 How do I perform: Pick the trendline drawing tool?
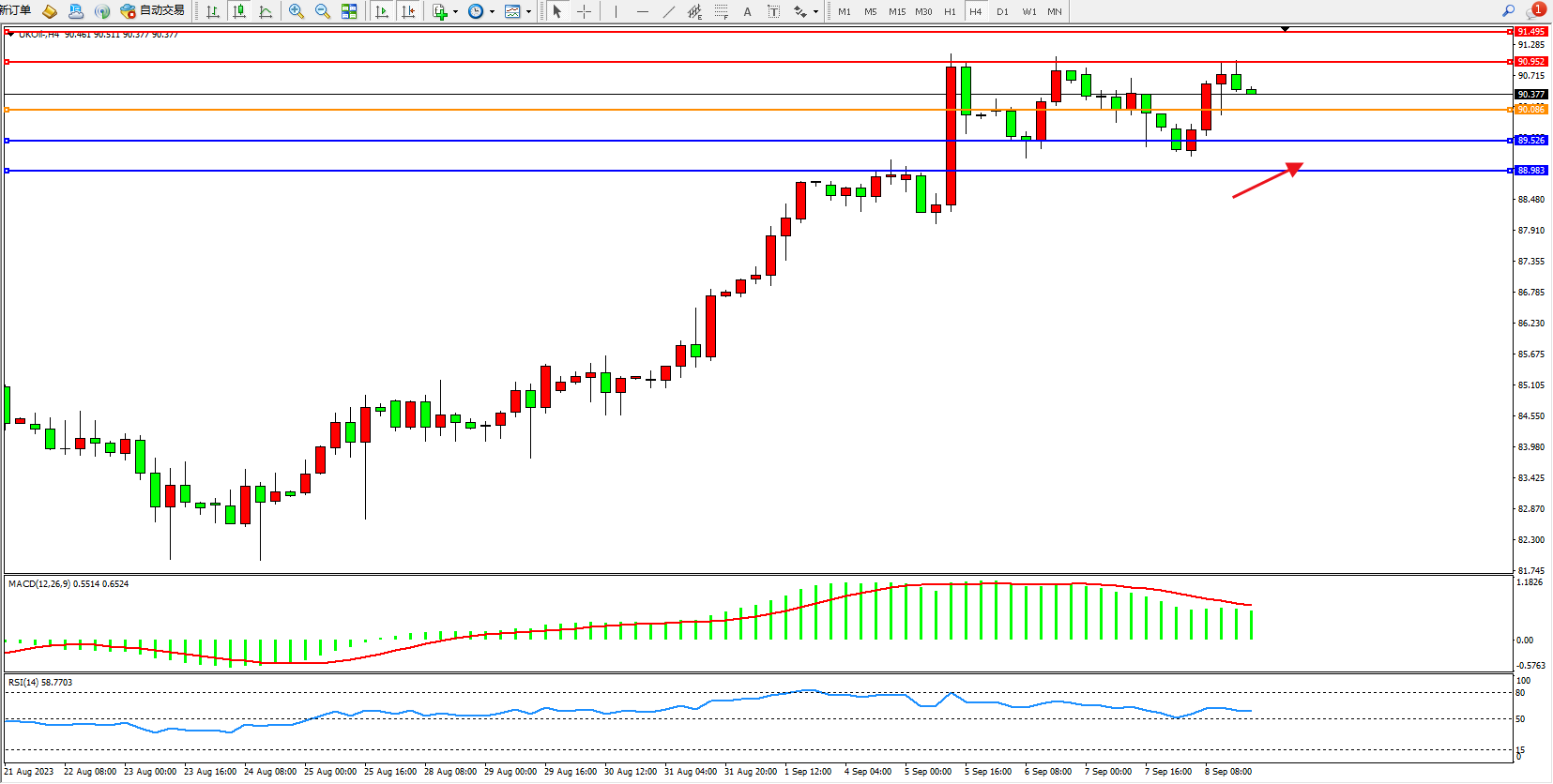(x=668, y=11)
